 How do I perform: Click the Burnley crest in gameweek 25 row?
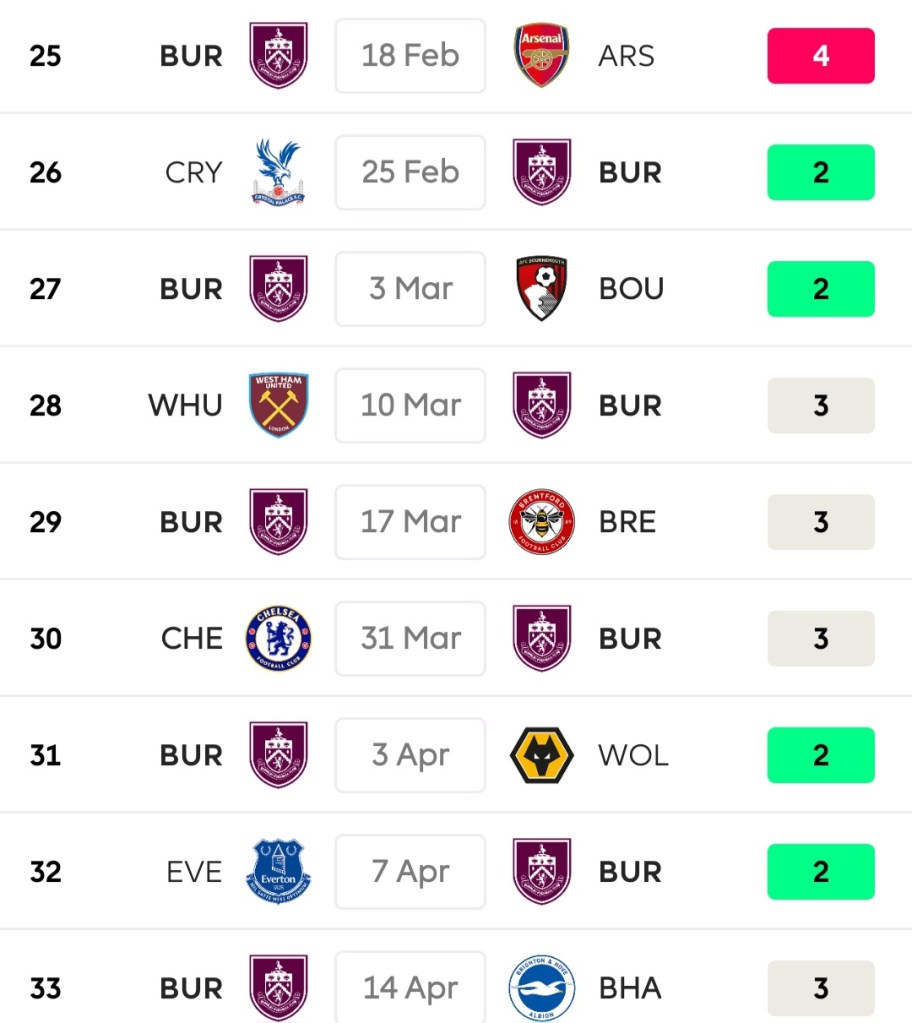278,56
